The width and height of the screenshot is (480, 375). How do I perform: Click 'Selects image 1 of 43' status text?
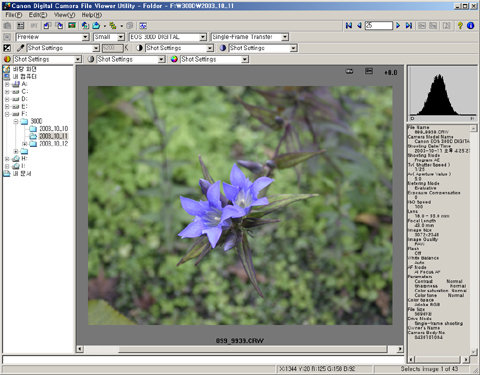pos(429,369)
